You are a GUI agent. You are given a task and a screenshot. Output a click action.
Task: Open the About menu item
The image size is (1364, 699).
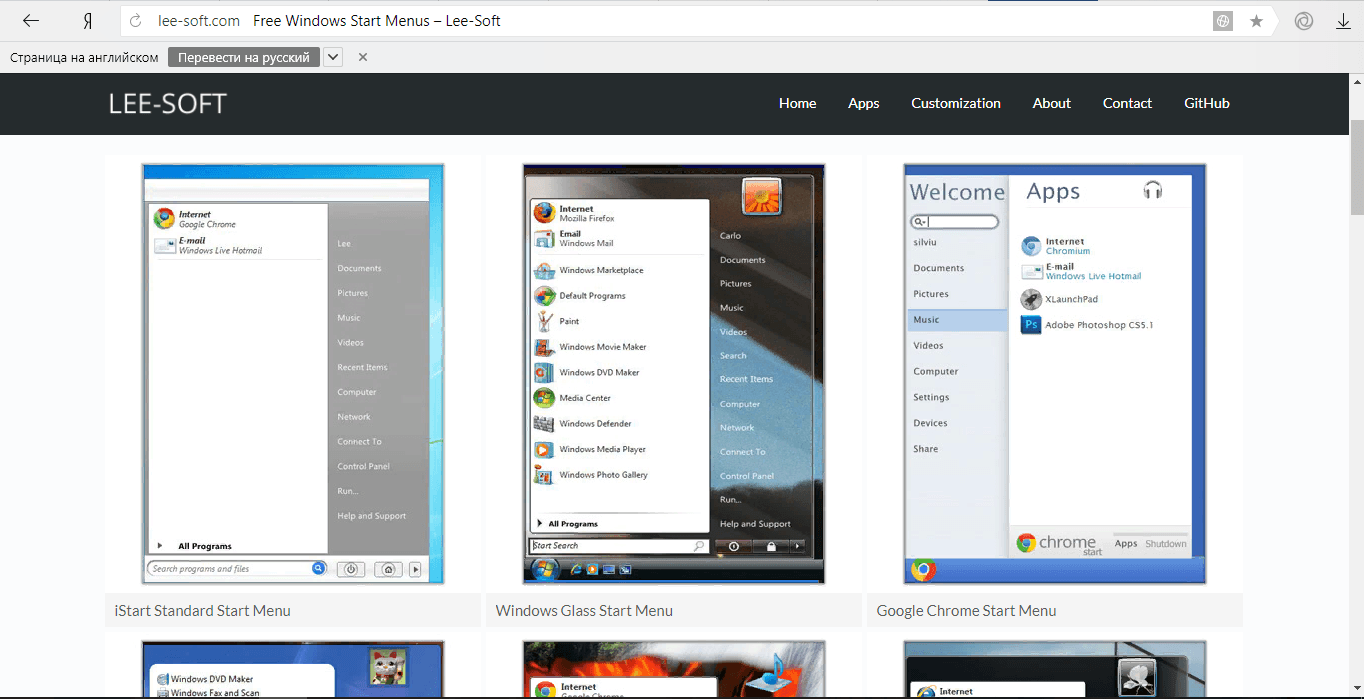point(1052,103)
